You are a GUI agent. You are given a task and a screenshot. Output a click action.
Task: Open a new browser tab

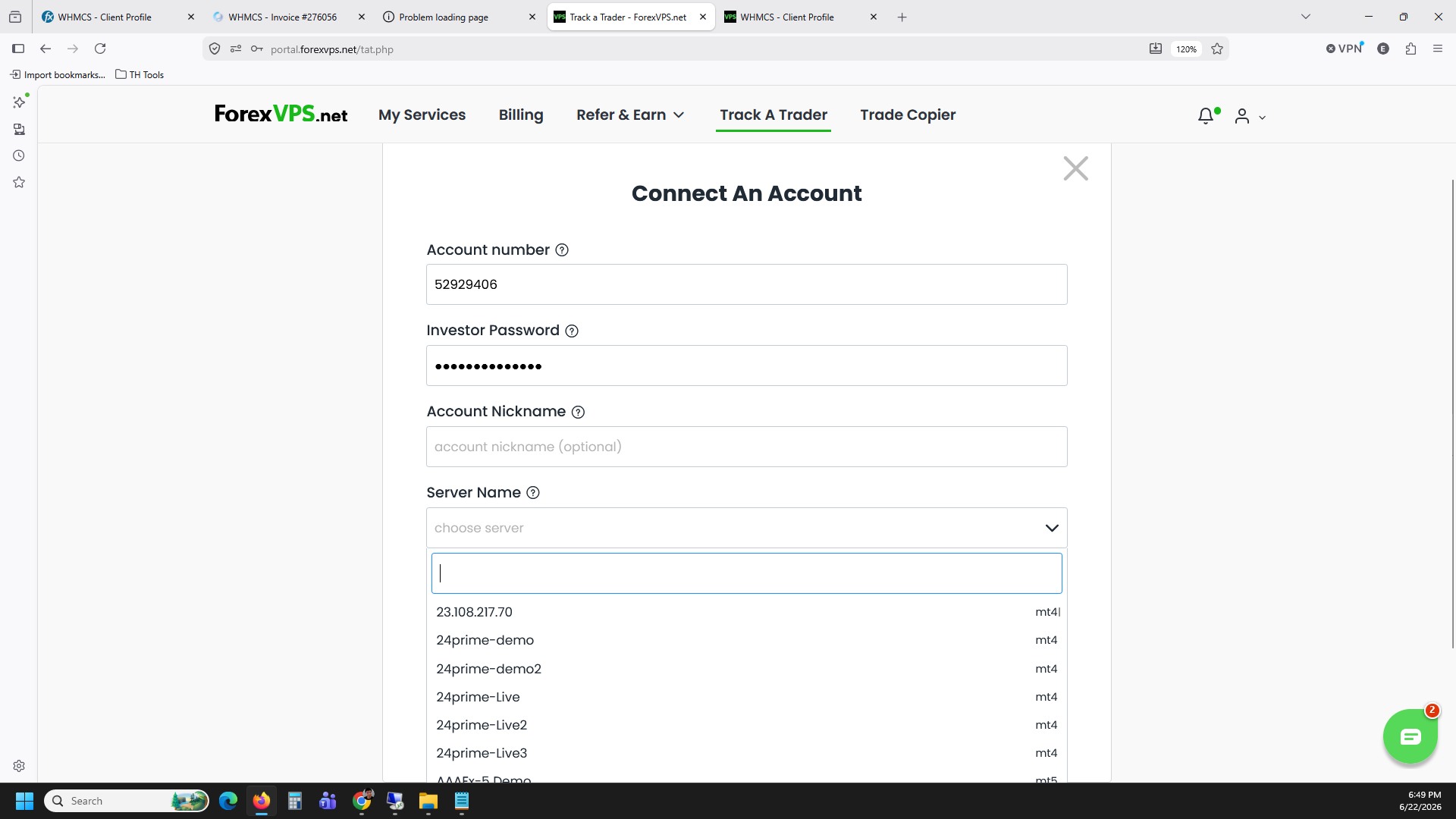tap(902, 17)
